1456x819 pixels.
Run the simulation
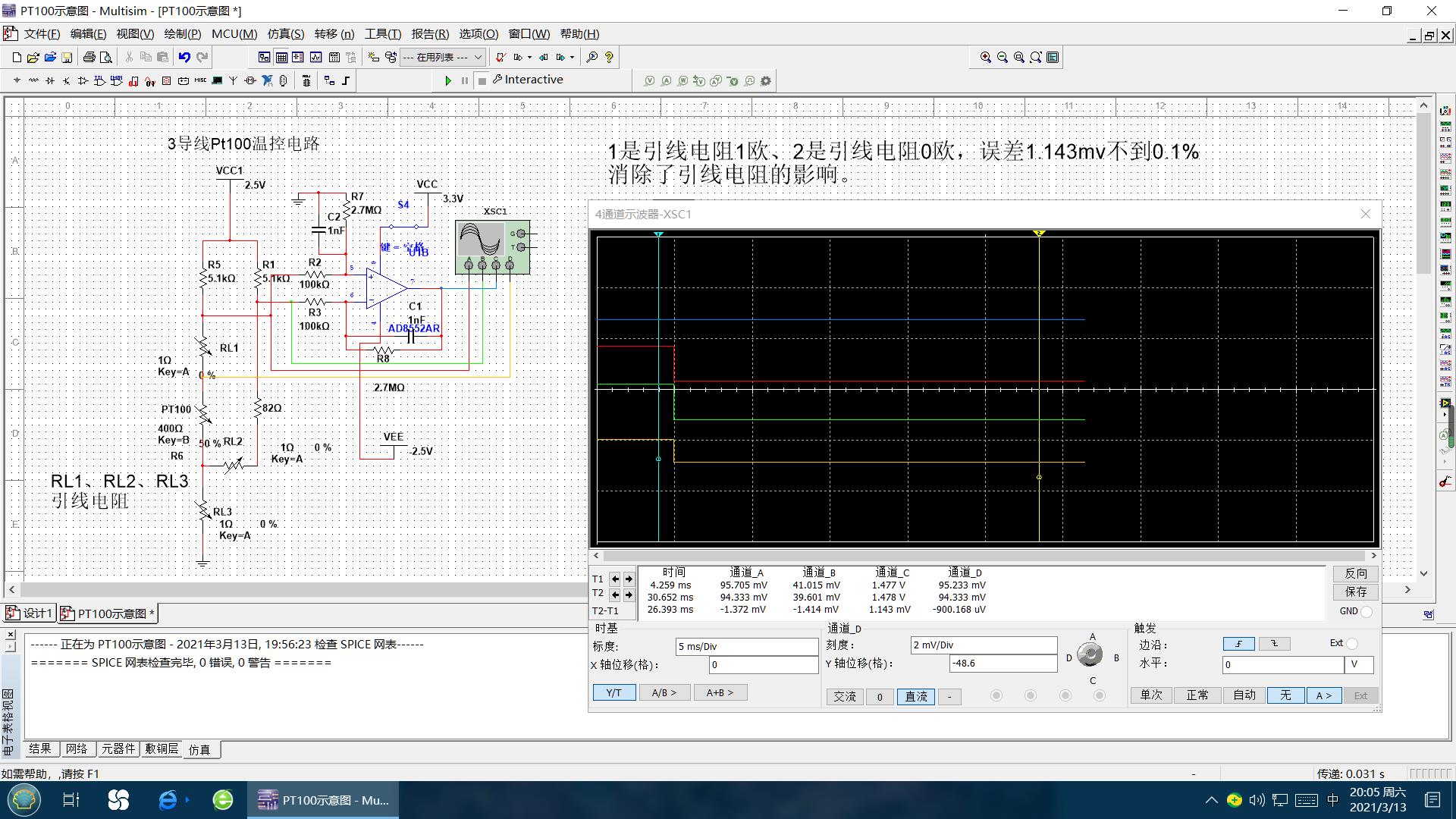[x=448, y=80]
